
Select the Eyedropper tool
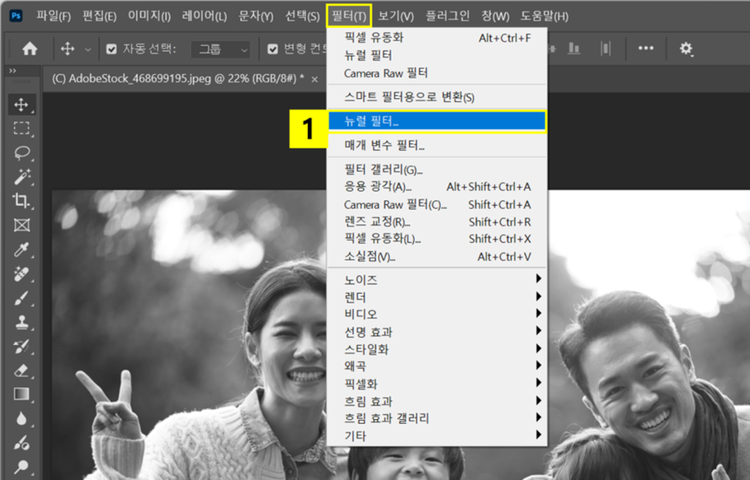pos(22,249)
